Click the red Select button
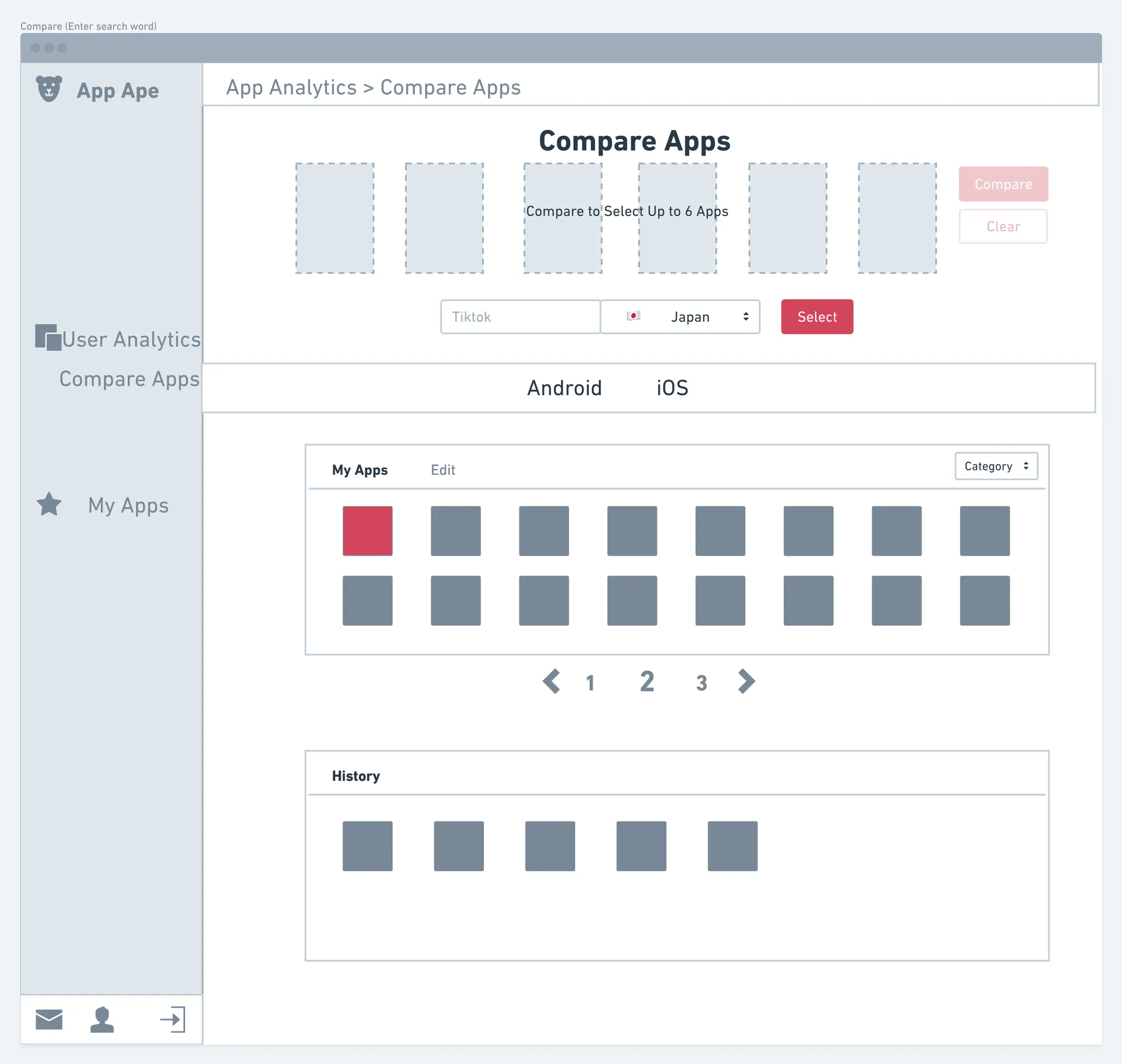The width and height of the screenshot is (1122, 1064). (817, 317)
